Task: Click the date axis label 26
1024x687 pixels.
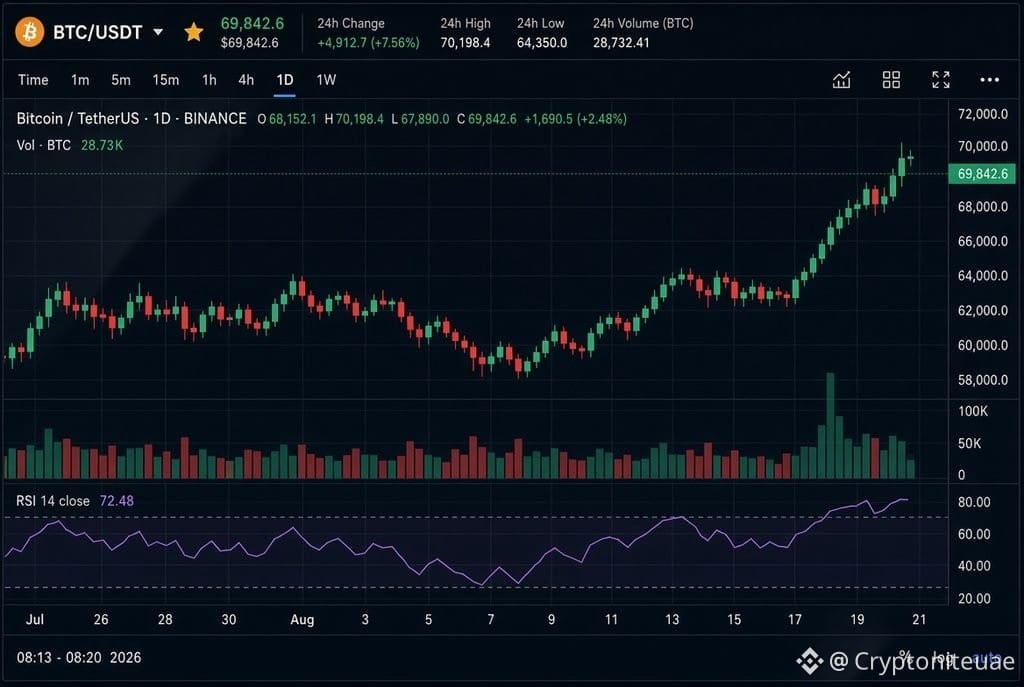Action: point(101,619)
